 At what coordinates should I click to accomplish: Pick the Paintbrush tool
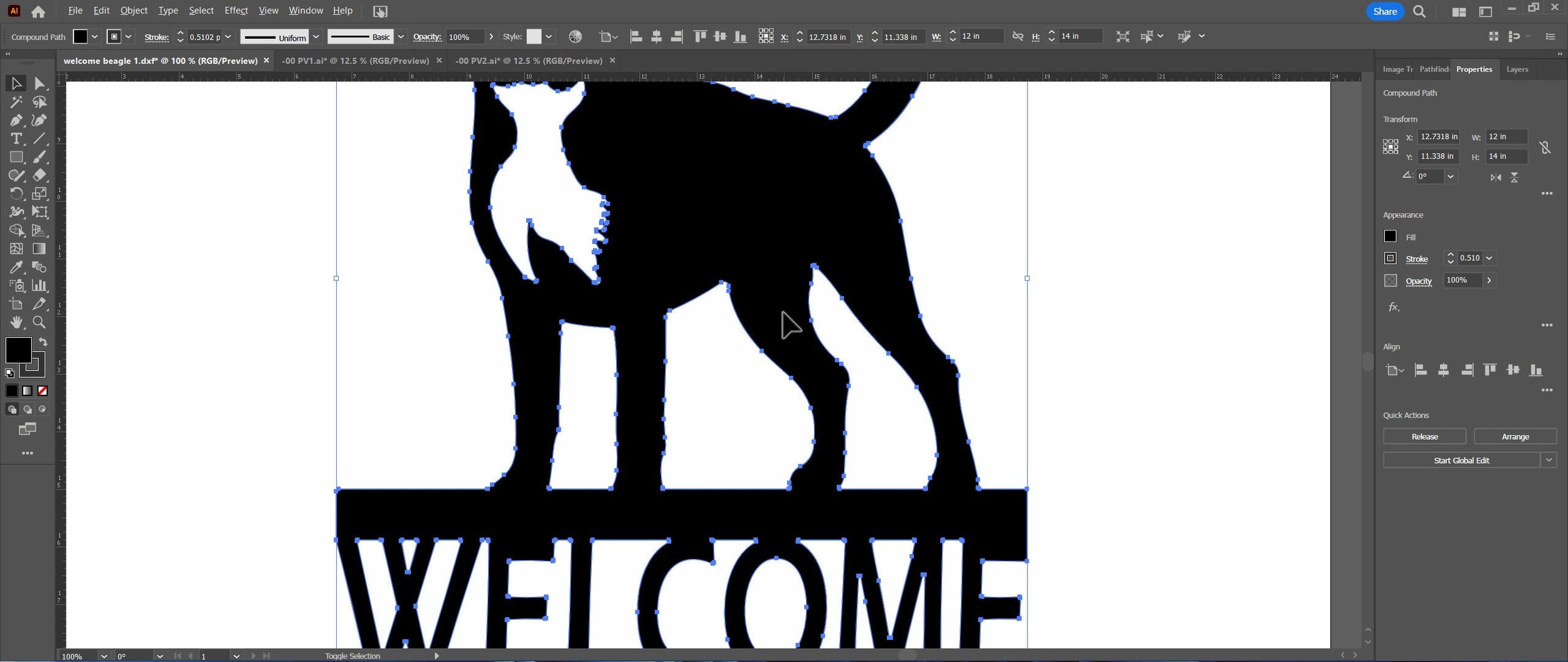[x=40, y=157]
